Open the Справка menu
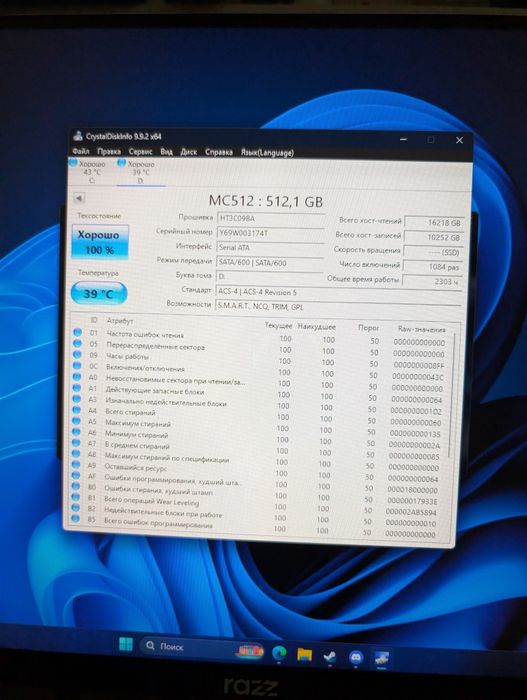Viewport: 527px width, 700px height. click(x=218, y=152)
